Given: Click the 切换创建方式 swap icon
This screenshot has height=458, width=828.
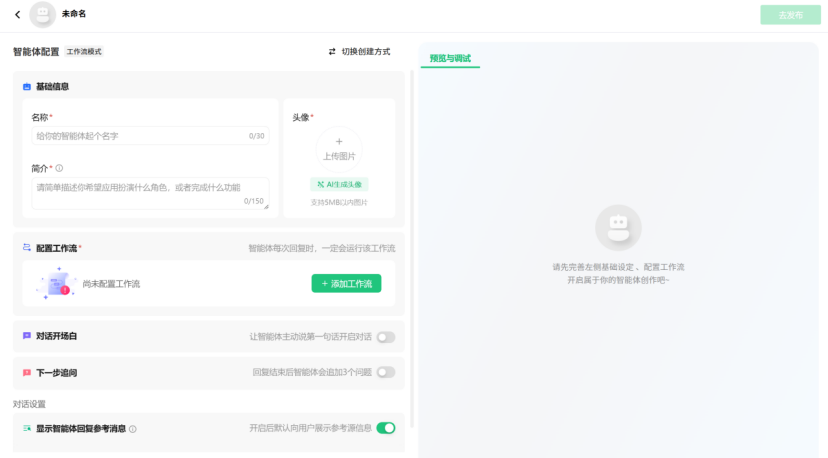Looking at the screenshot, I should [332, 51].
